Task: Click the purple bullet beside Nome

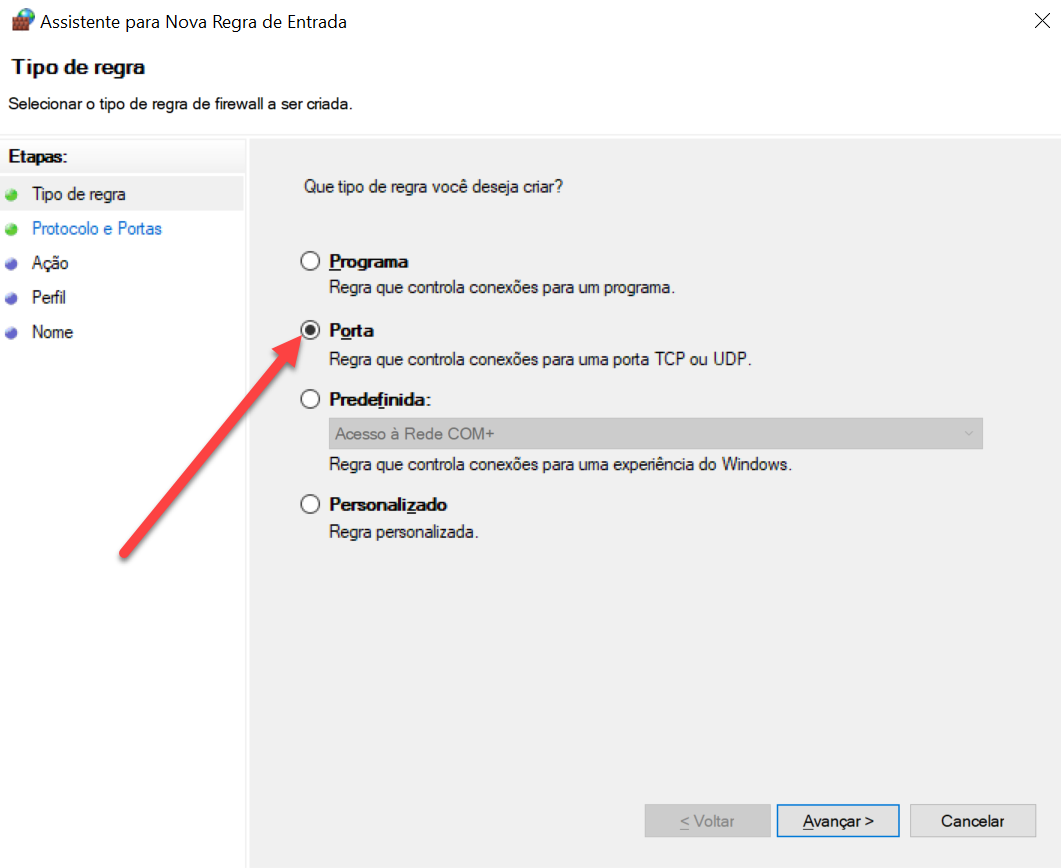Action: 12,333
